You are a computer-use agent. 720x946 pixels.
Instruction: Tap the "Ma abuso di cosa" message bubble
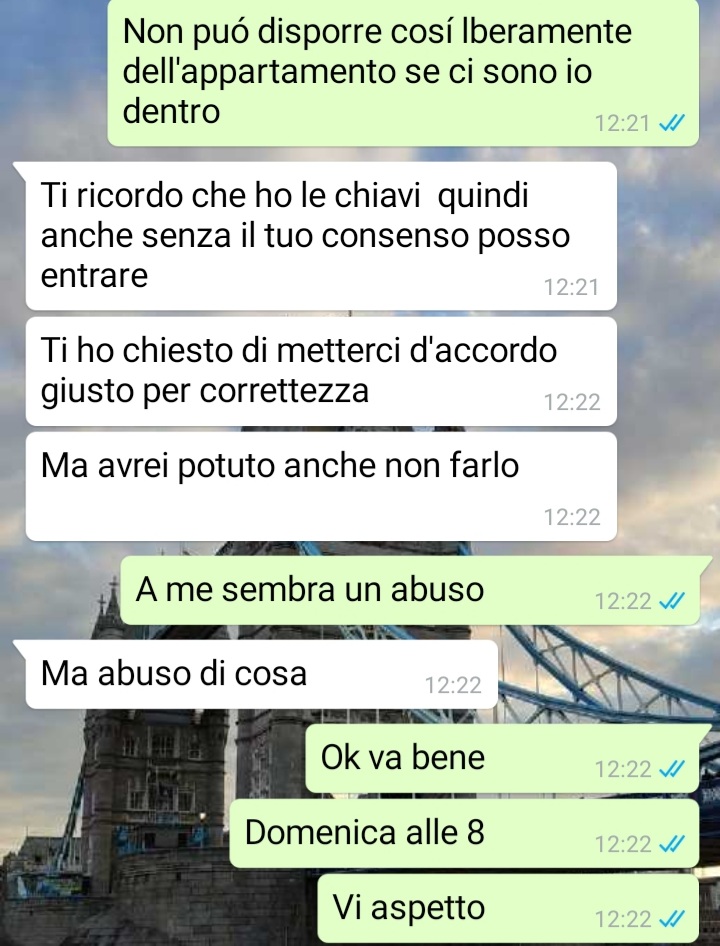pyautogui.click(x=261, y=674)
